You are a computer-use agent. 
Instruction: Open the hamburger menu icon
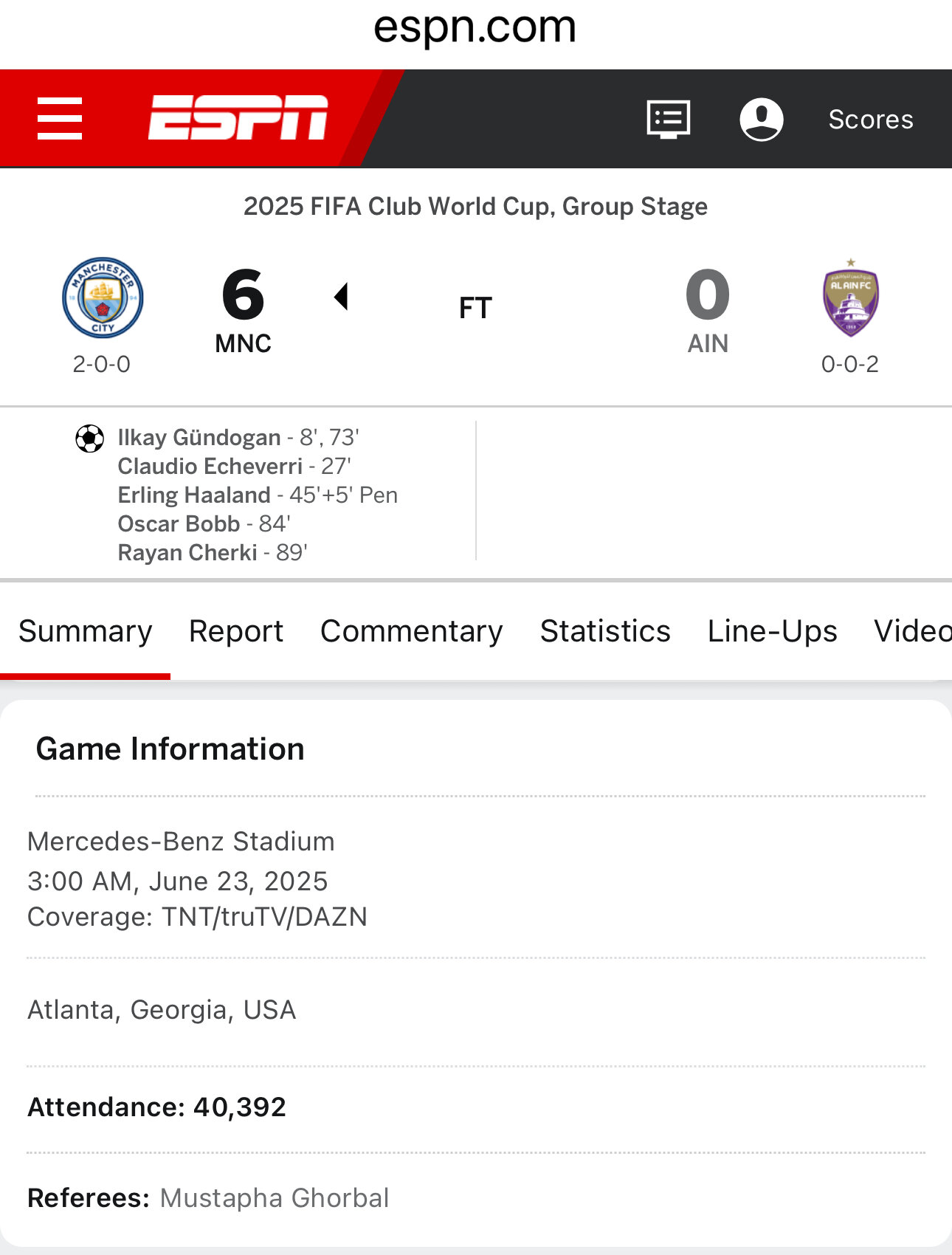(x=60, y=118)
